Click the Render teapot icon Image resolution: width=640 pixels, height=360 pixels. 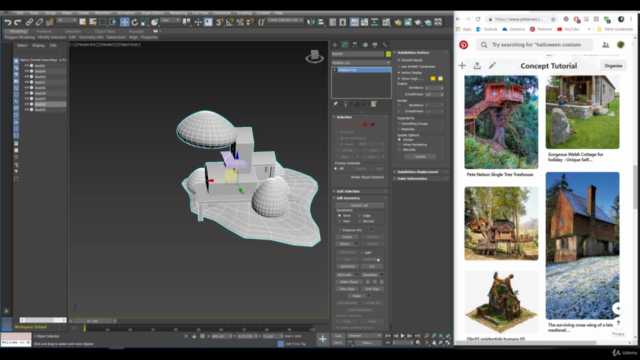pos(418,22)
